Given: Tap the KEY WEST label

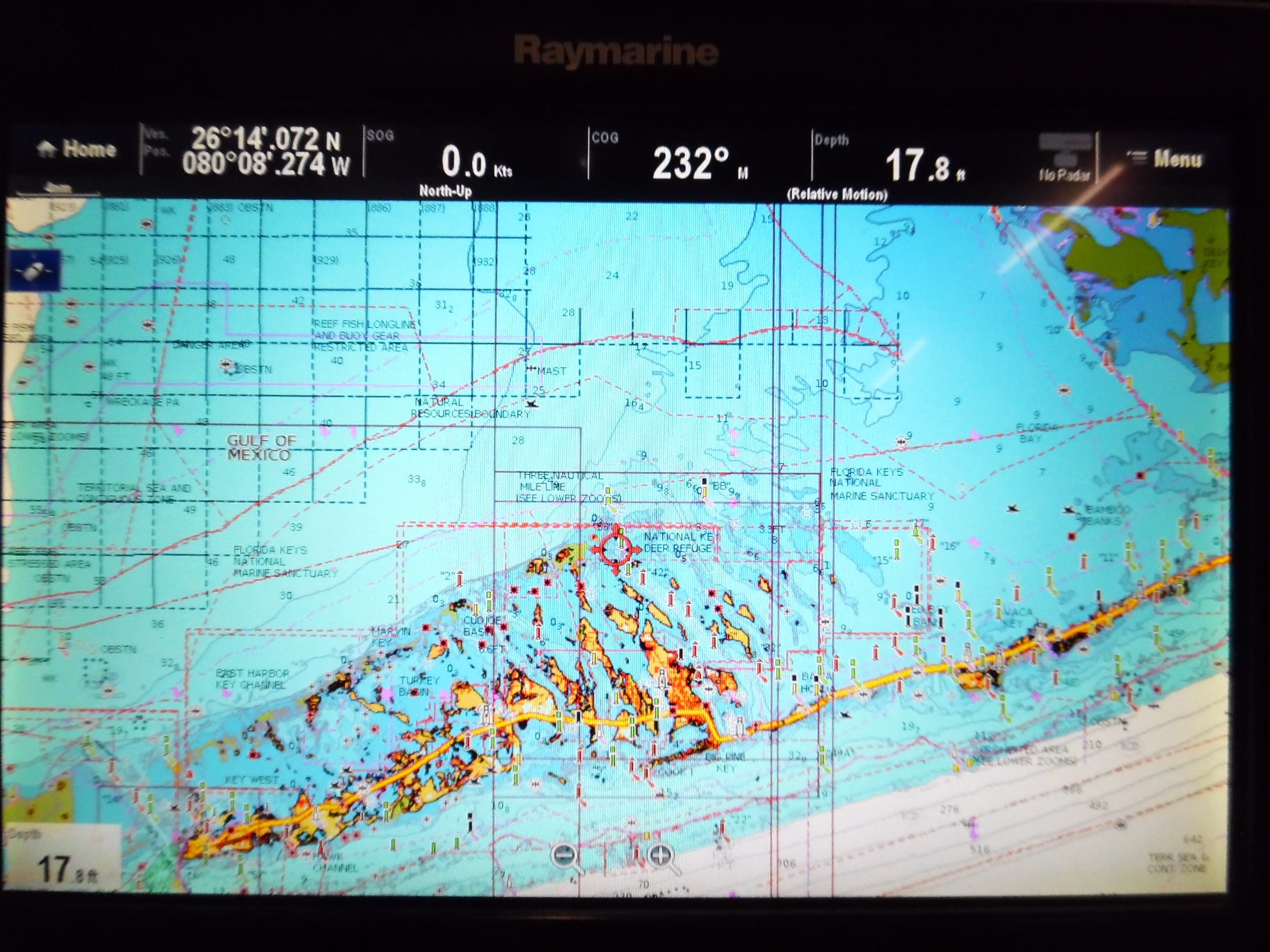Looking at the screenshot, I should (x=252, y=780).
